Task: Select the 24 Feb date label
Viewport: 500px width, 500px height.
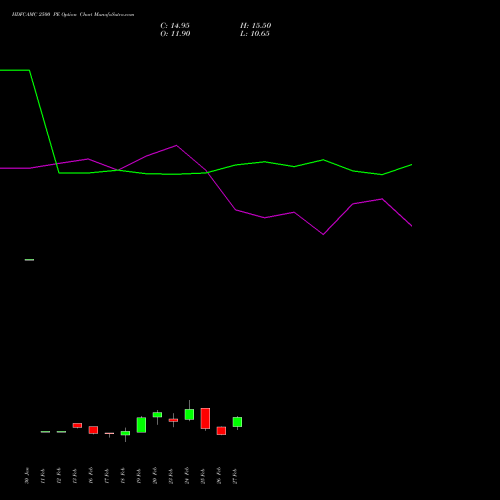Action: (187, 476)
